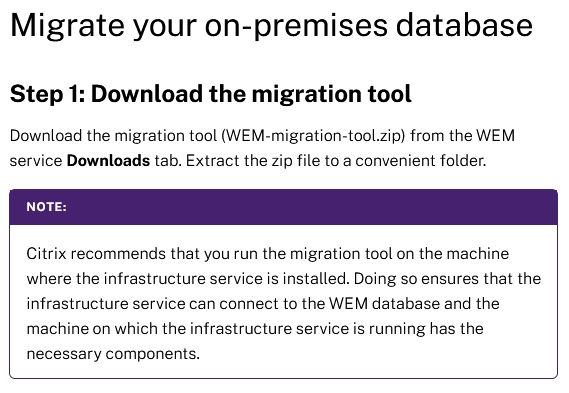The height and width of the screenshot is (393, 569).
Task: Click 'migration tool' in the bold heading
Action: [332, 94]
